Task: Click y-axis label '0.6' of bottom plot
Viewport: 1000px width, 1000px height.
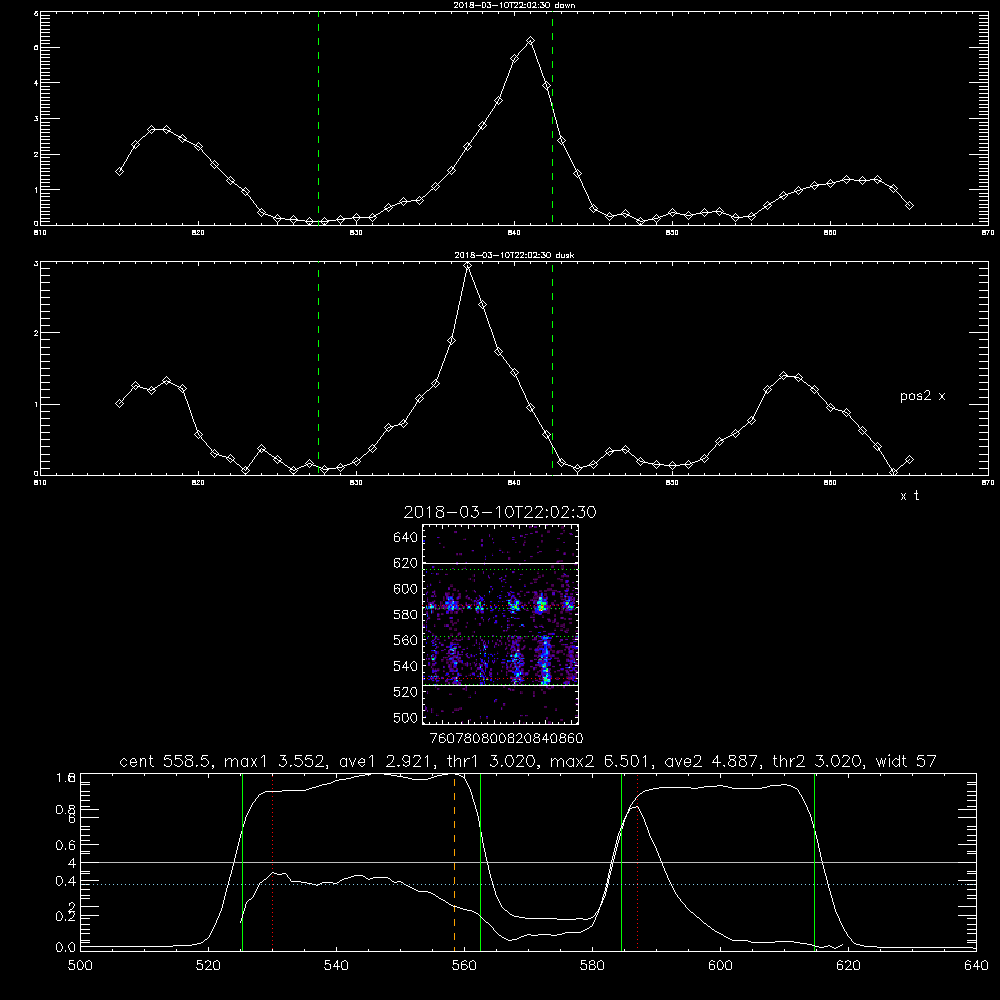Action: pos(66,845)
